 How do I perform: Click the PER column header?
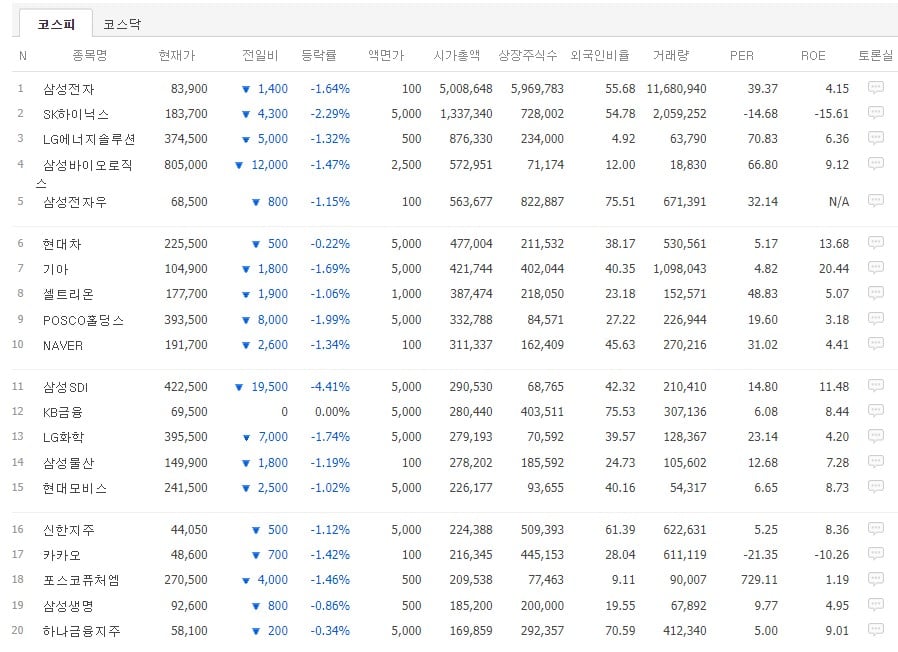pos(742,56)
